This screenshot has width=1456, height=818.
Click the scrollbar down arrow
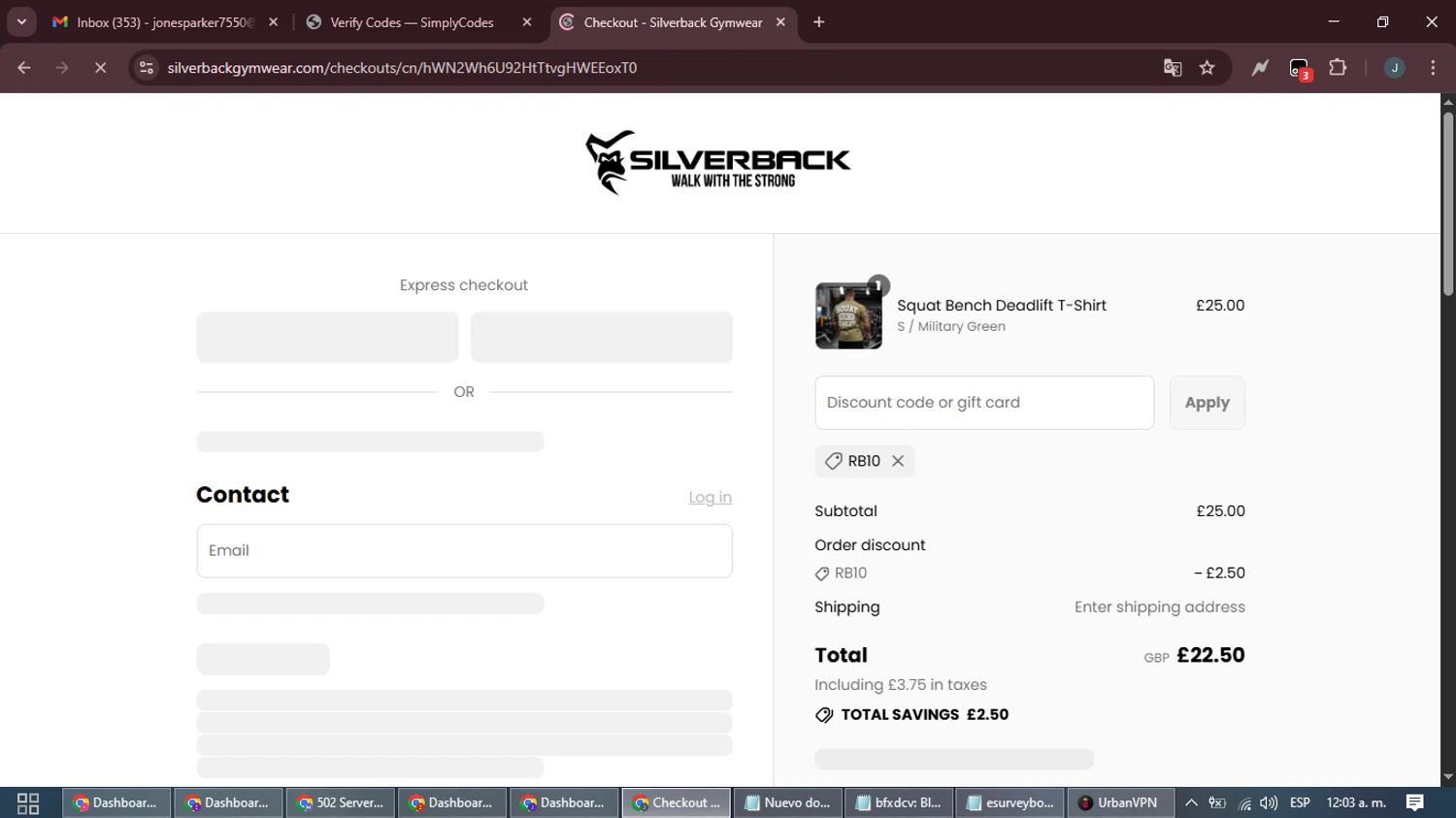pyautogui.click(x=1448, y=777)
